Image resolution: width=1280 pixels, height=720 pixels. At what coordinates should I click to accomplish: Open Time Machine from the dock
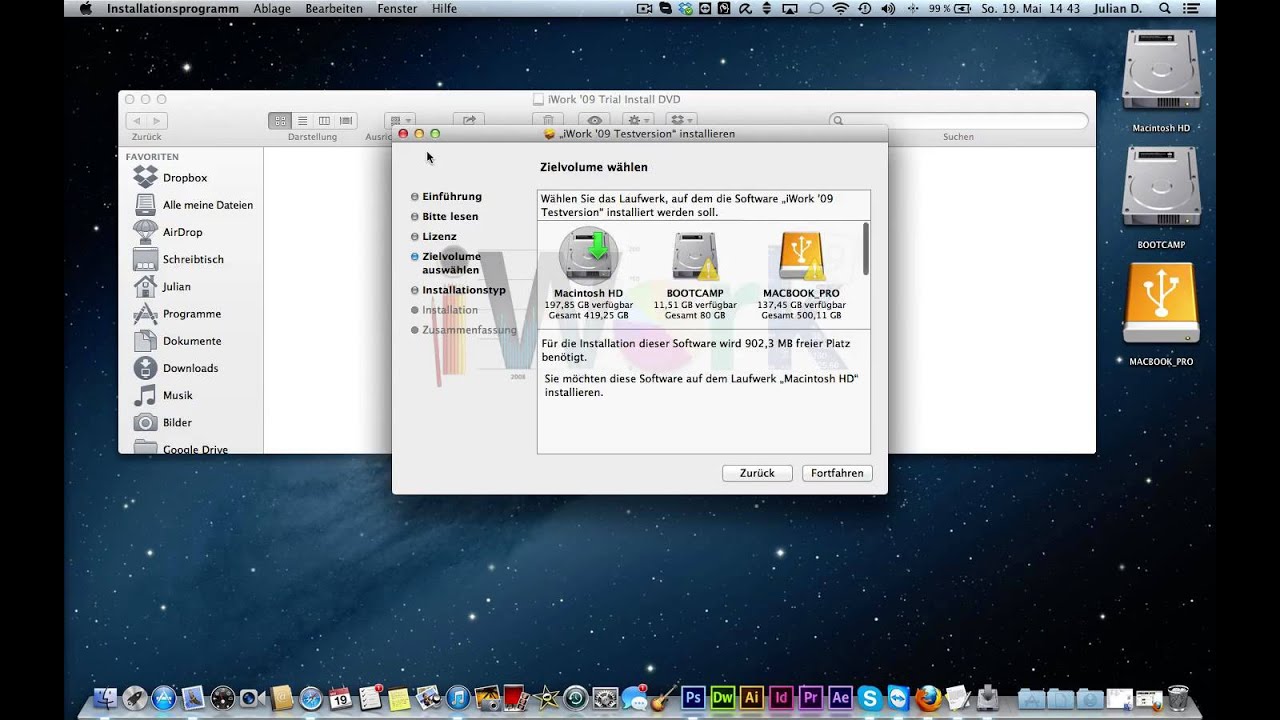pos(575,698)
